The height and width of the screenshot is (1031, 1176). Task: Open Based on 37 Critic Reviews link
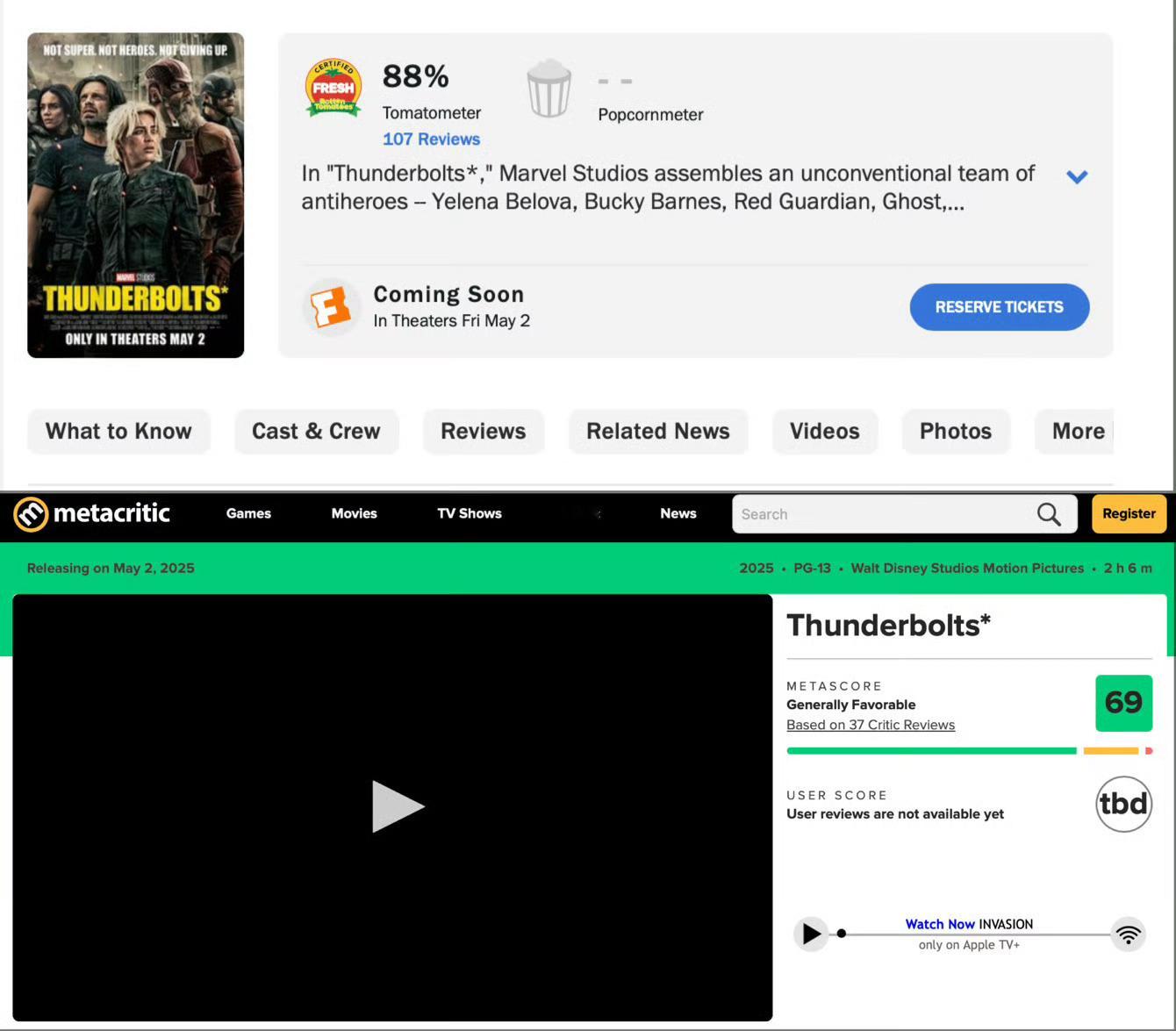[871, 725]
